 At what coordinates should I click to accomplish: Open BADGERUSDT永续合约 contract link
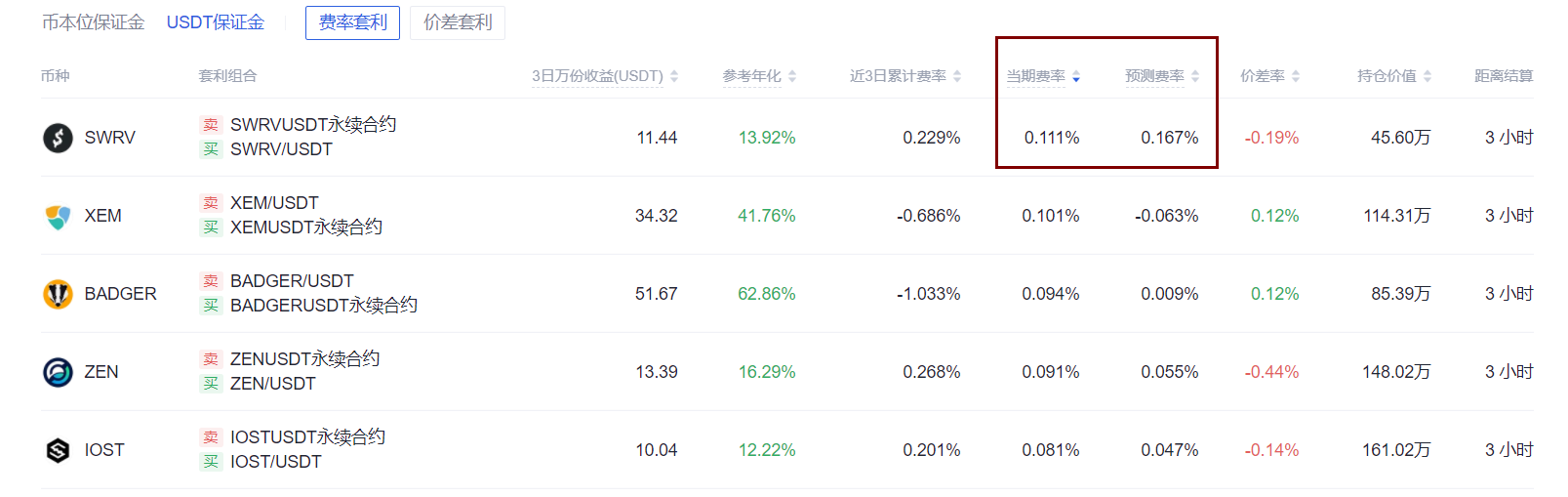(324, 306)
